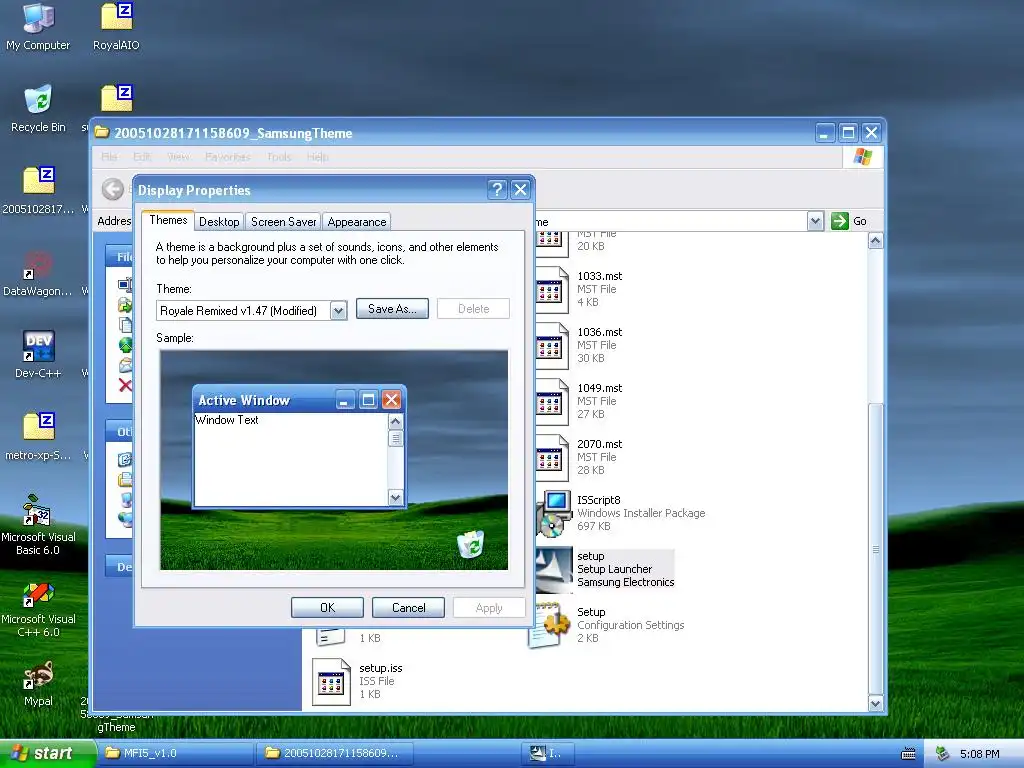Image resolution: width=1024 pixels, height=768 pixels.
Task: Click the Explorer Back arrow button
Action: [x=112, y=189]
